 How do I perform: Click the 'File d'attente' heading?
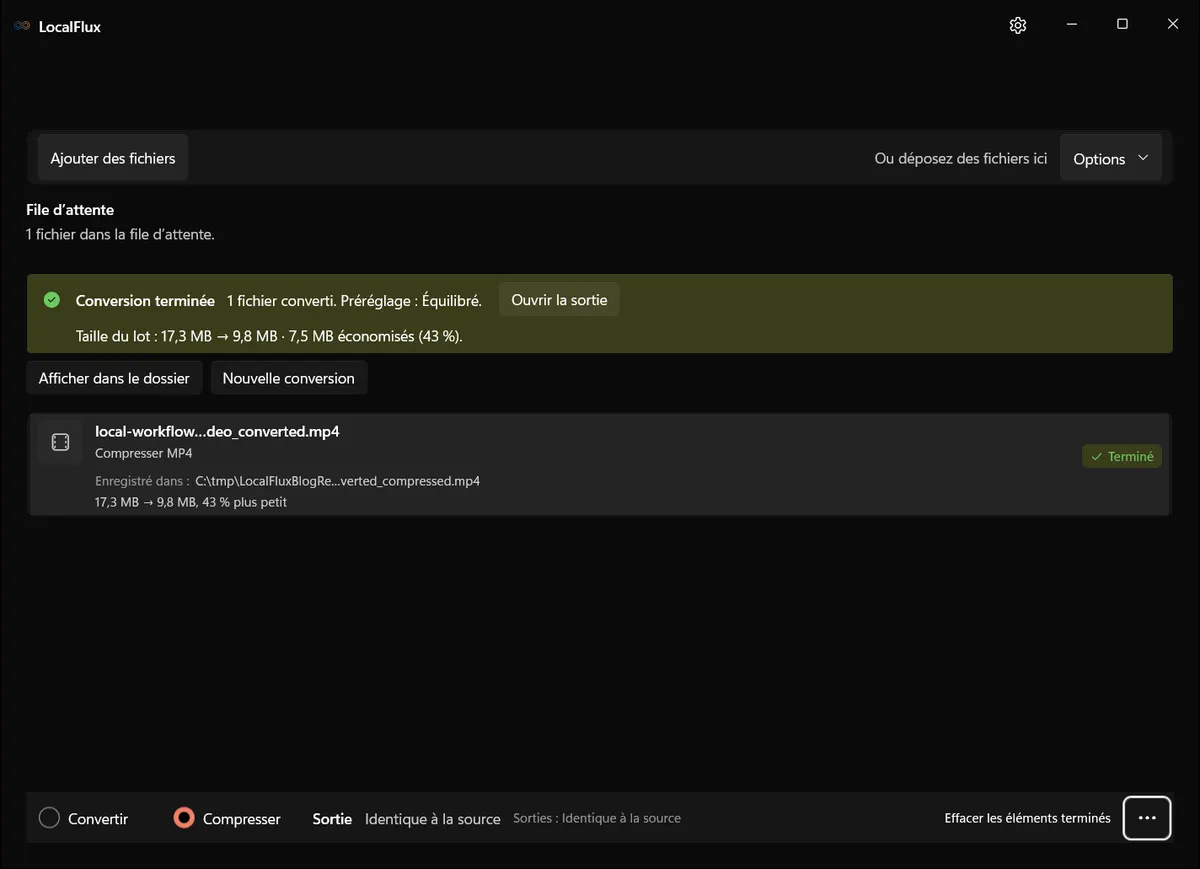coord(70,210)
